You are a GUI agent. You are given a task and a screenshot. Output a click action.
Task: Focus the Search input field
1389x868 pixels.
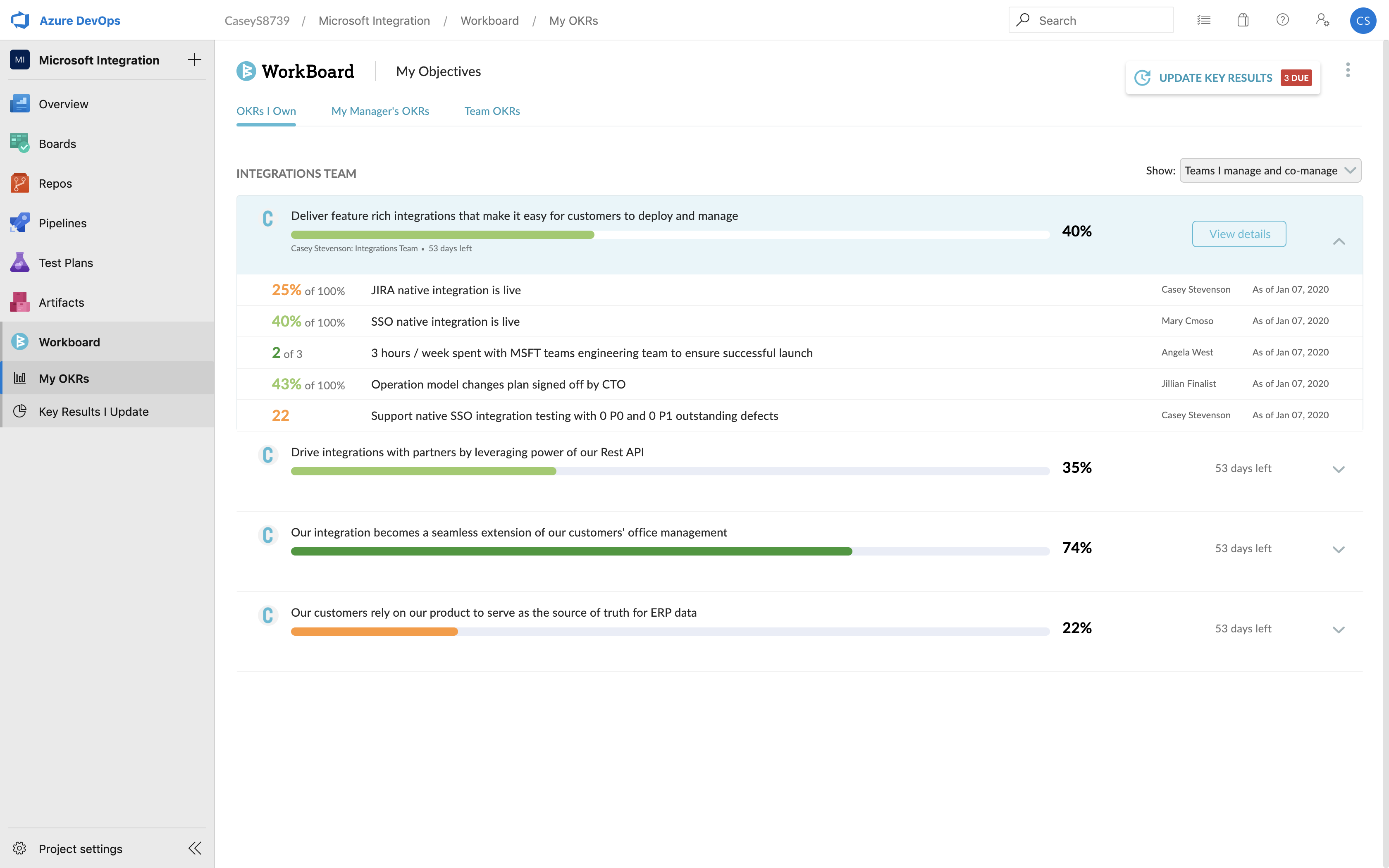[1091, 20]
